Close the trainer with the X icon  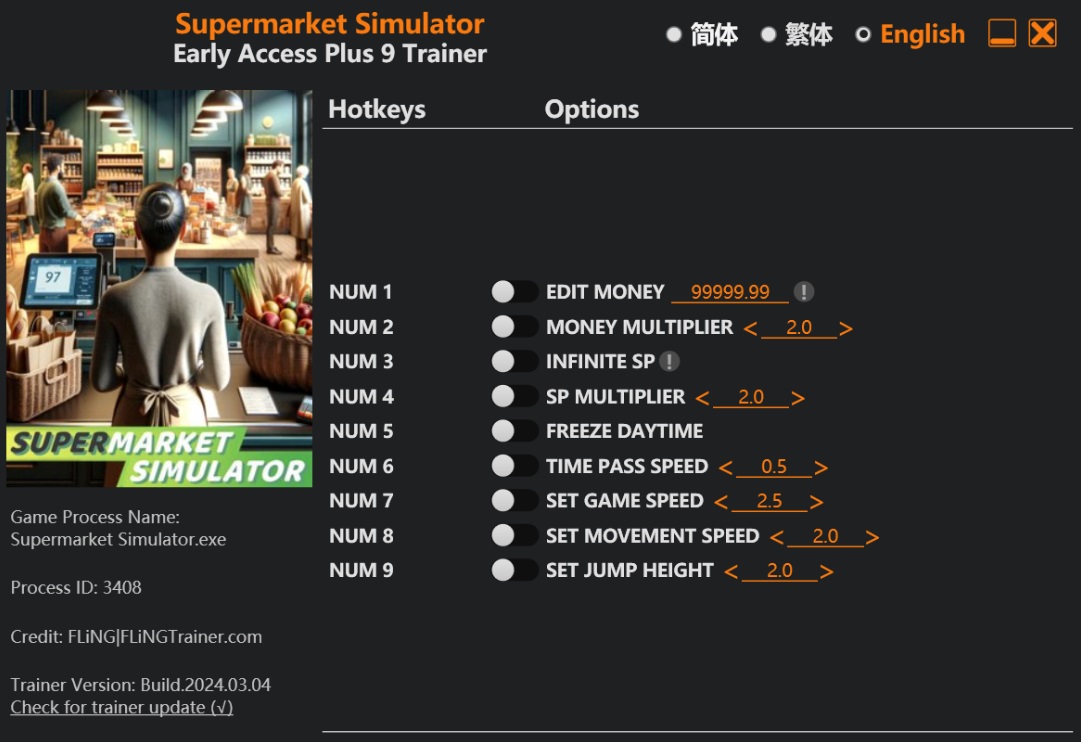click(x=1042, y=34)
